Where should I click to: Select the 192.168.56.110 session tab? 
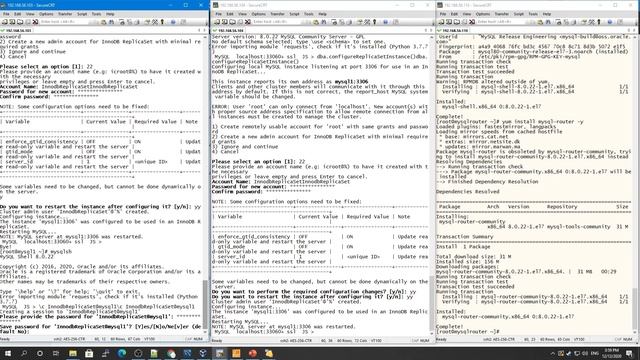[453, 30]
